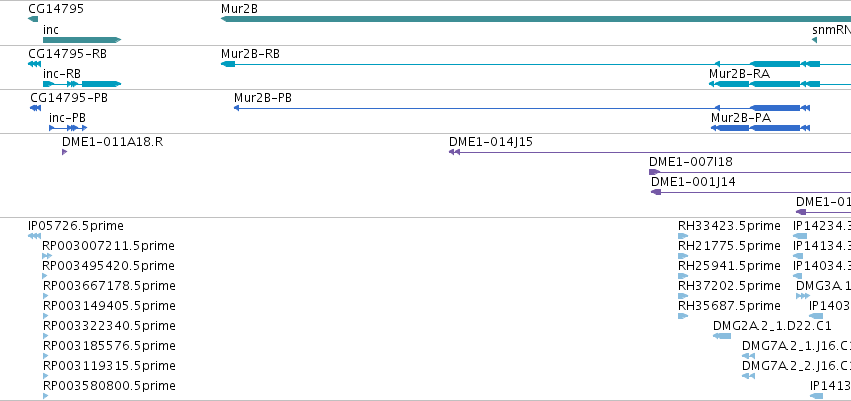851x401 pixels.
Task: Click the Mur2B-PB coding label
Action: (x=263, y=98)
